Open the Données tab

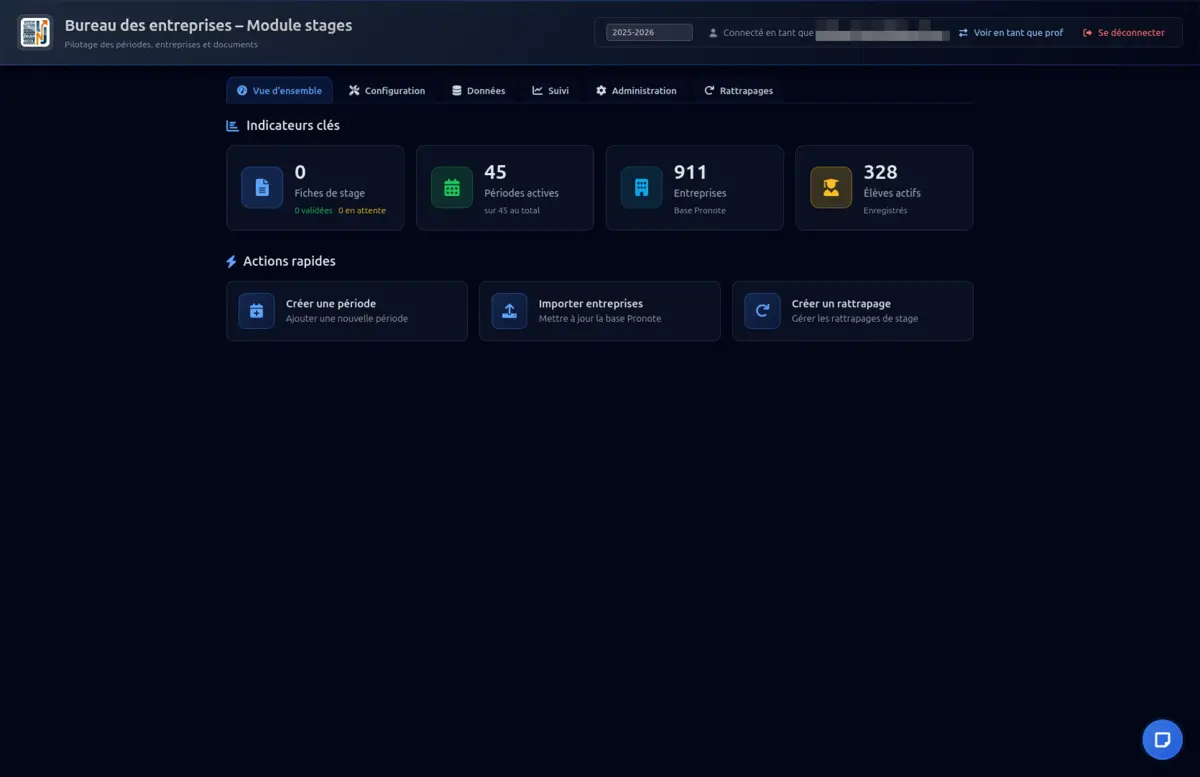tap(479, 91)
